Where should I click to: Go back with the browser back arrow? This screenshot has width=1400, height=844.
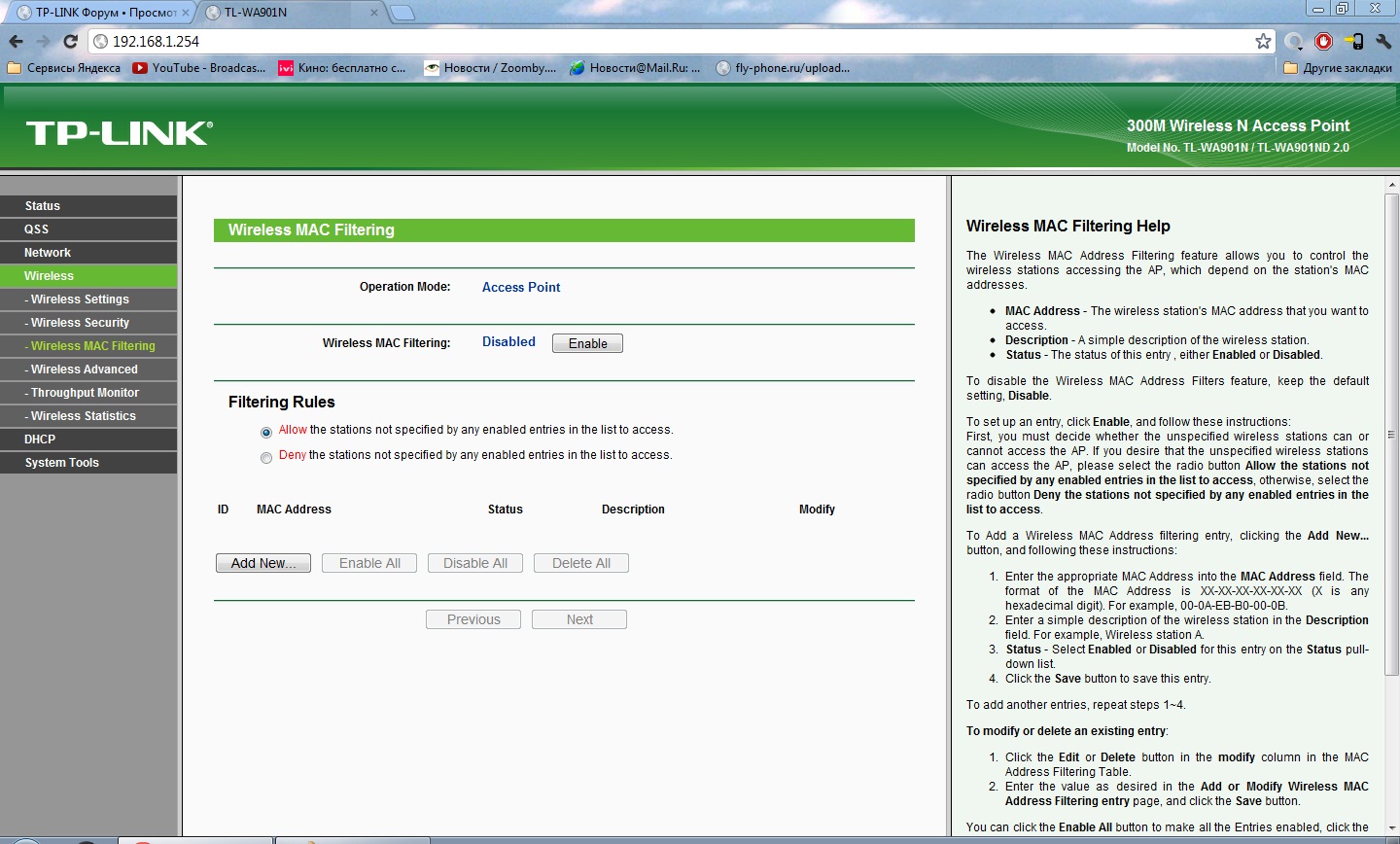coord(16,42)
